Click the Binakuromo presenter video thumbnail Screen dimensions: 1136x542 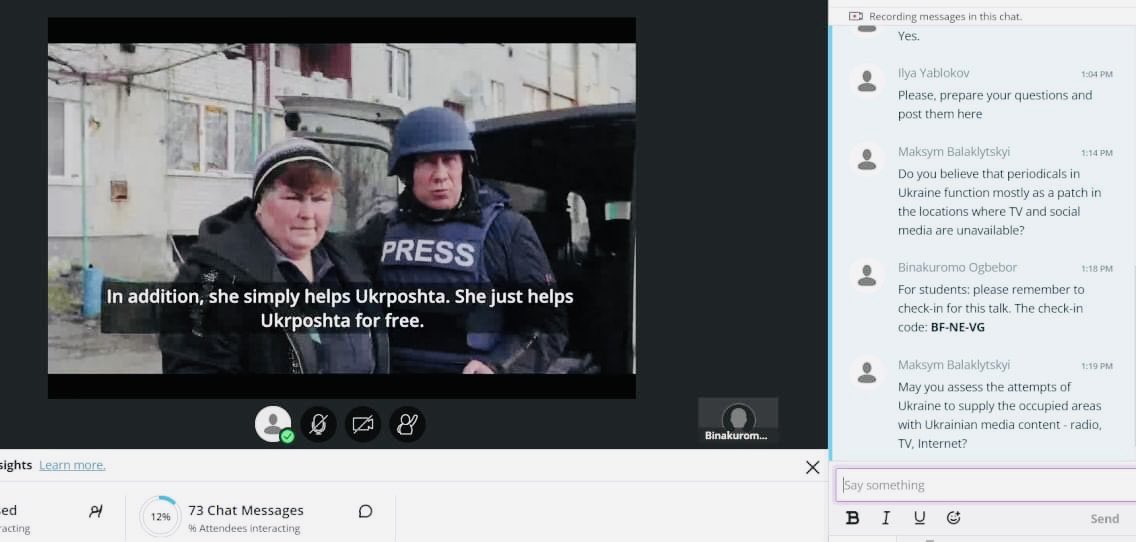pos(738,420)
